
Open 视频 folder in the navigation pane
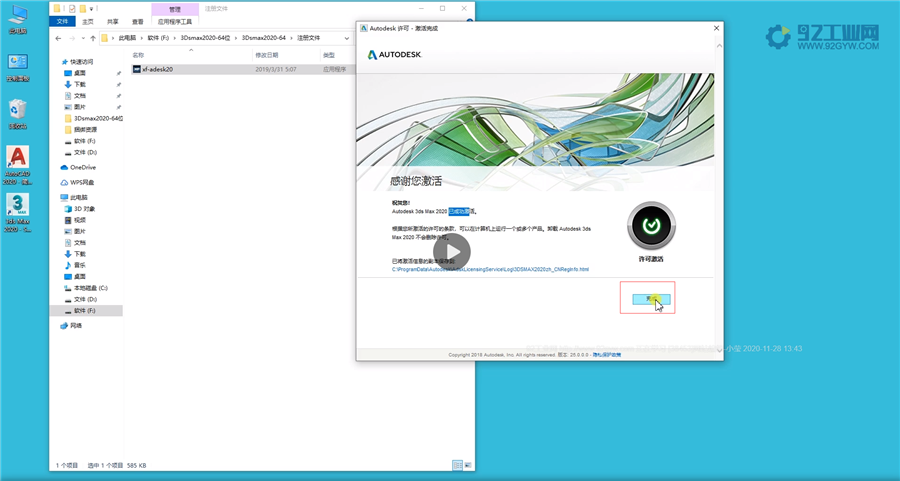(75, 220)
